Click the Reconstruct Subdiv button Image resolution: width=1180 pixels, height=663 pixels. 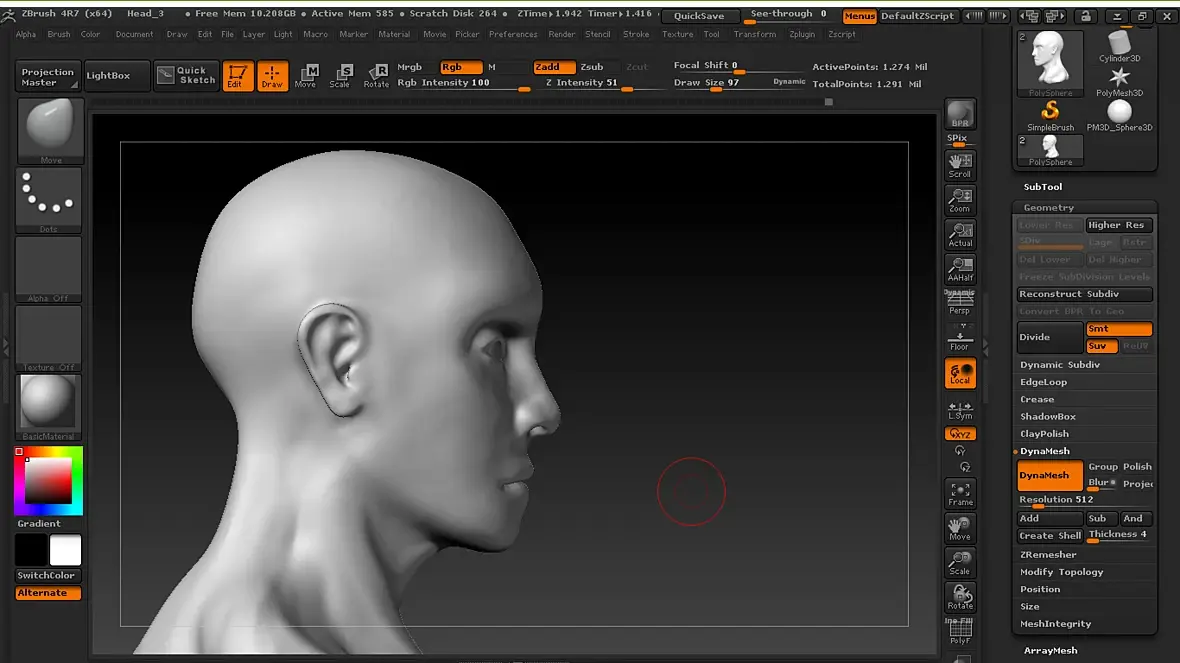tap(1084, 294)
